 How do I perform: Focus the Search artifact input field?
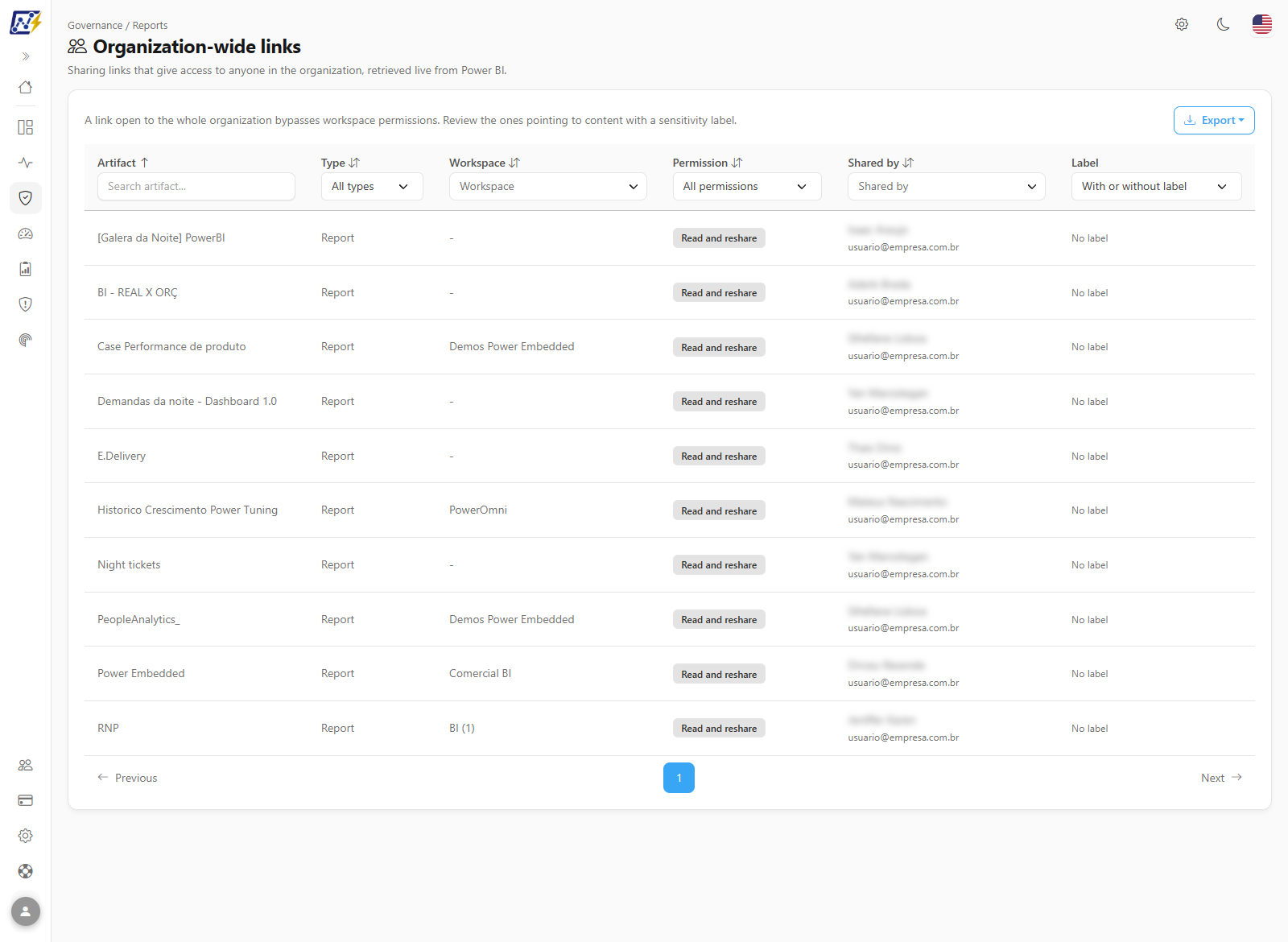click(x=196, y=186)
